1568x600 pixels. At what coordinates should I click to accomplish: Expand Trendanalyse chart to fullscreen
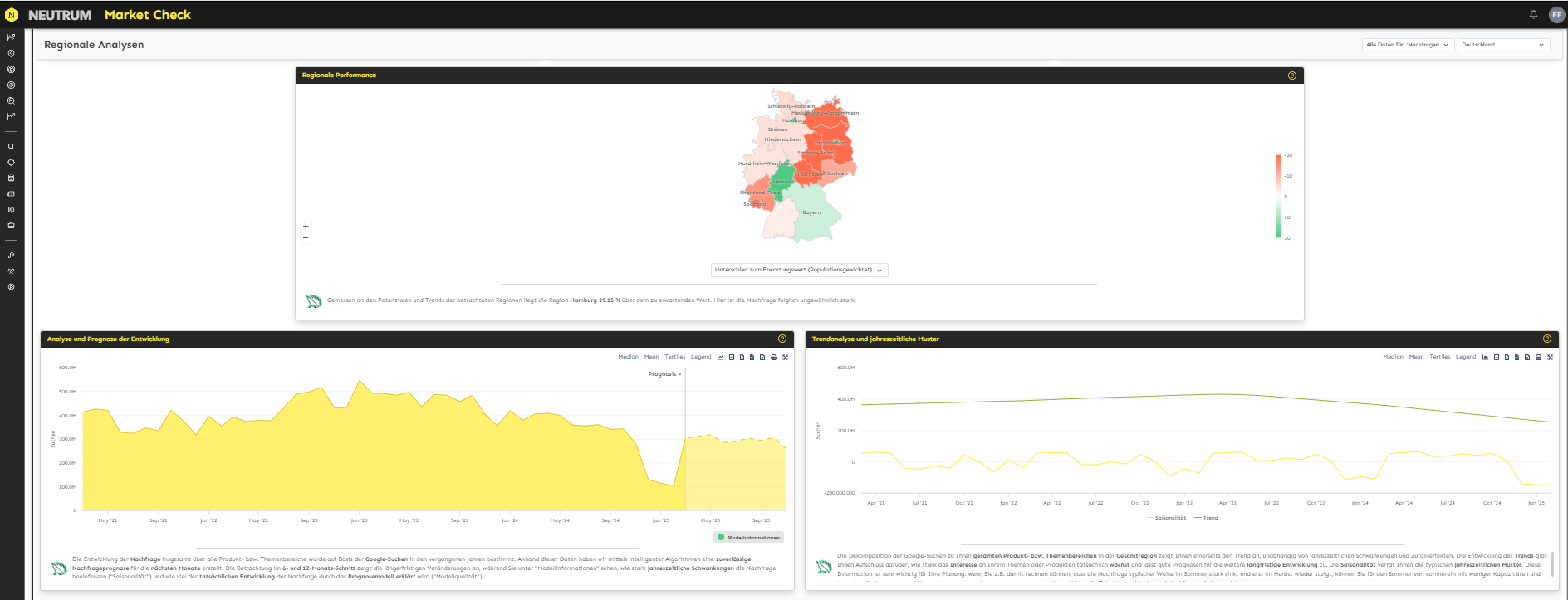point(1550,357)
